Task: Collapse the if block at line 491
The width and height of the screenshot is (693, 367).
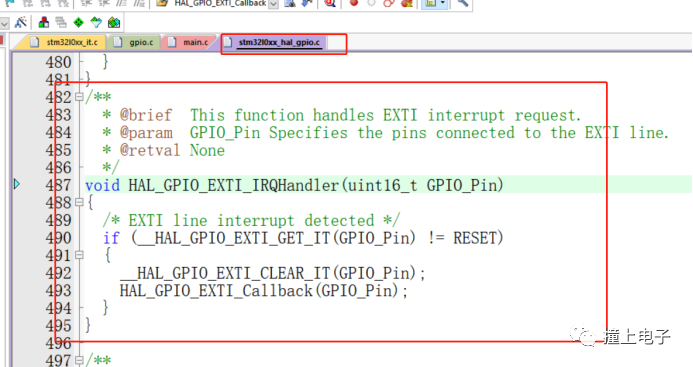Action: pos(79,255)
